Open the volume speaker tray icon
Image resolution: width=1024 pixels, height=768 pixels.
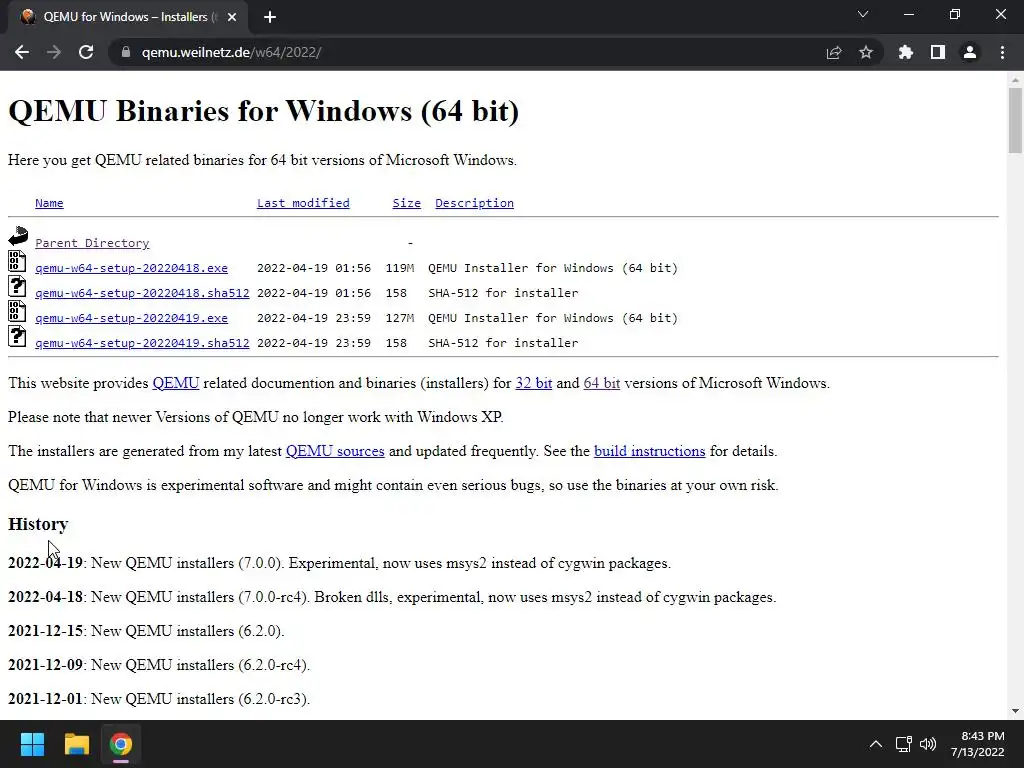[x=927, y=744]
